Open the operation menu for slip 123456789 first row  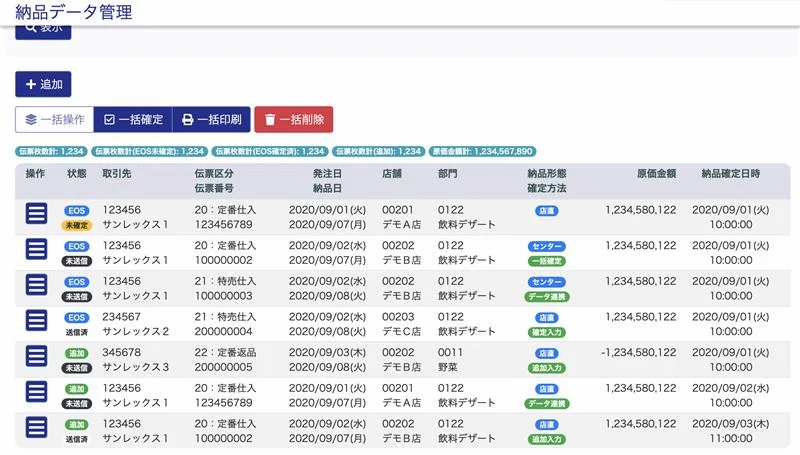point(37,212)
